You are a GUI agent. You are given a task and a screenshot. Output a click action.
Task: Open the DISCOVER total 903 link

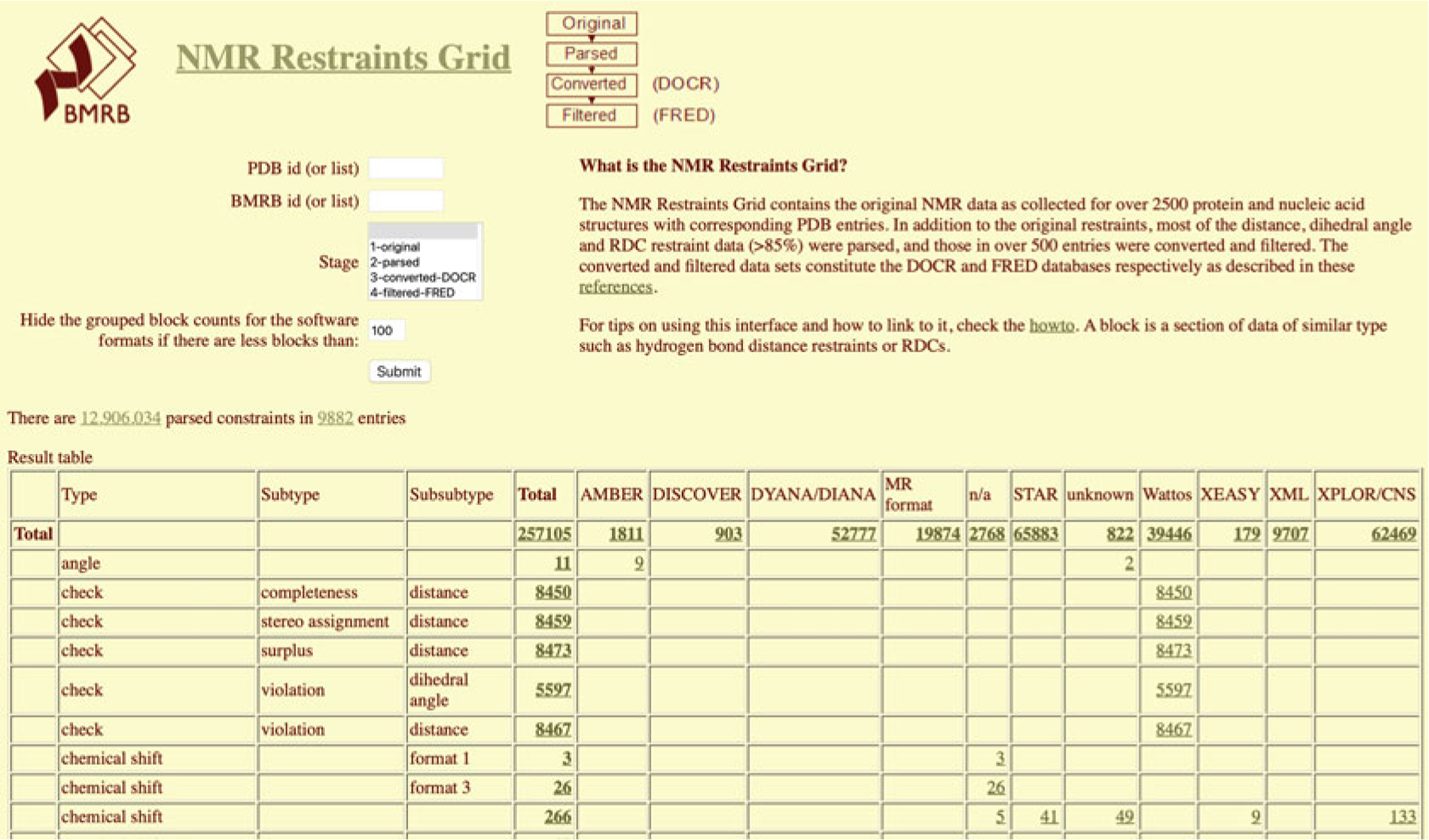coord(728,534)
